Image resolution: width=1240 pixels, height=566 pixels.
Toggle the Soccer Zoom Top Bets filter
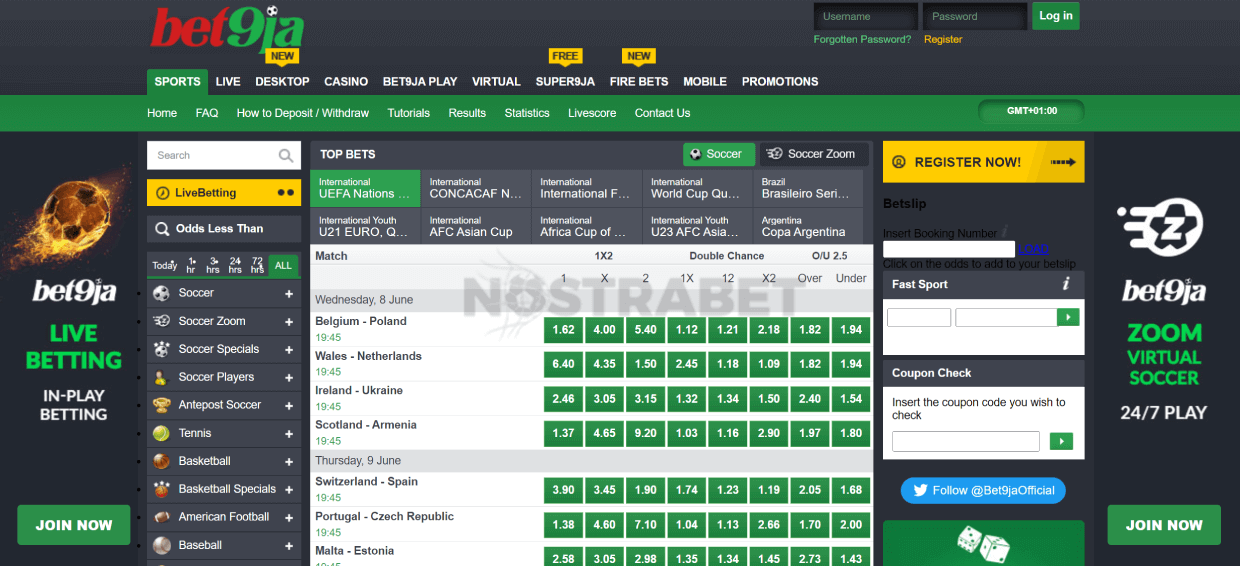pyautogui.click(x=813, y=154)
